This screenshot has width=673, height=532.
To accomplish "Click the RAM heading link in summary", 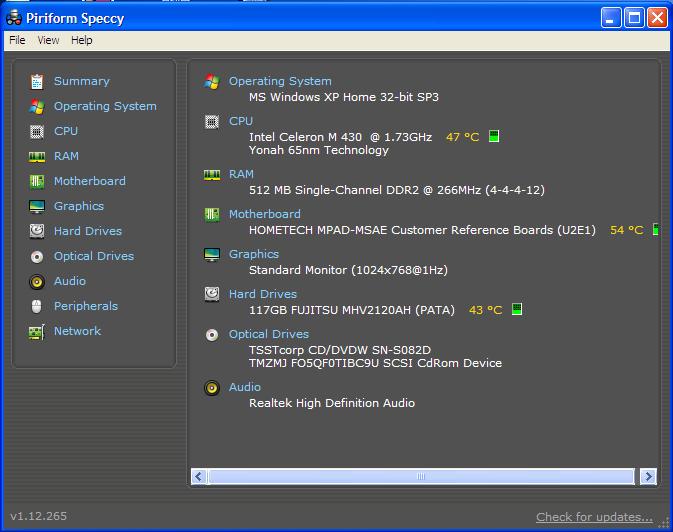I will (241, 174).
